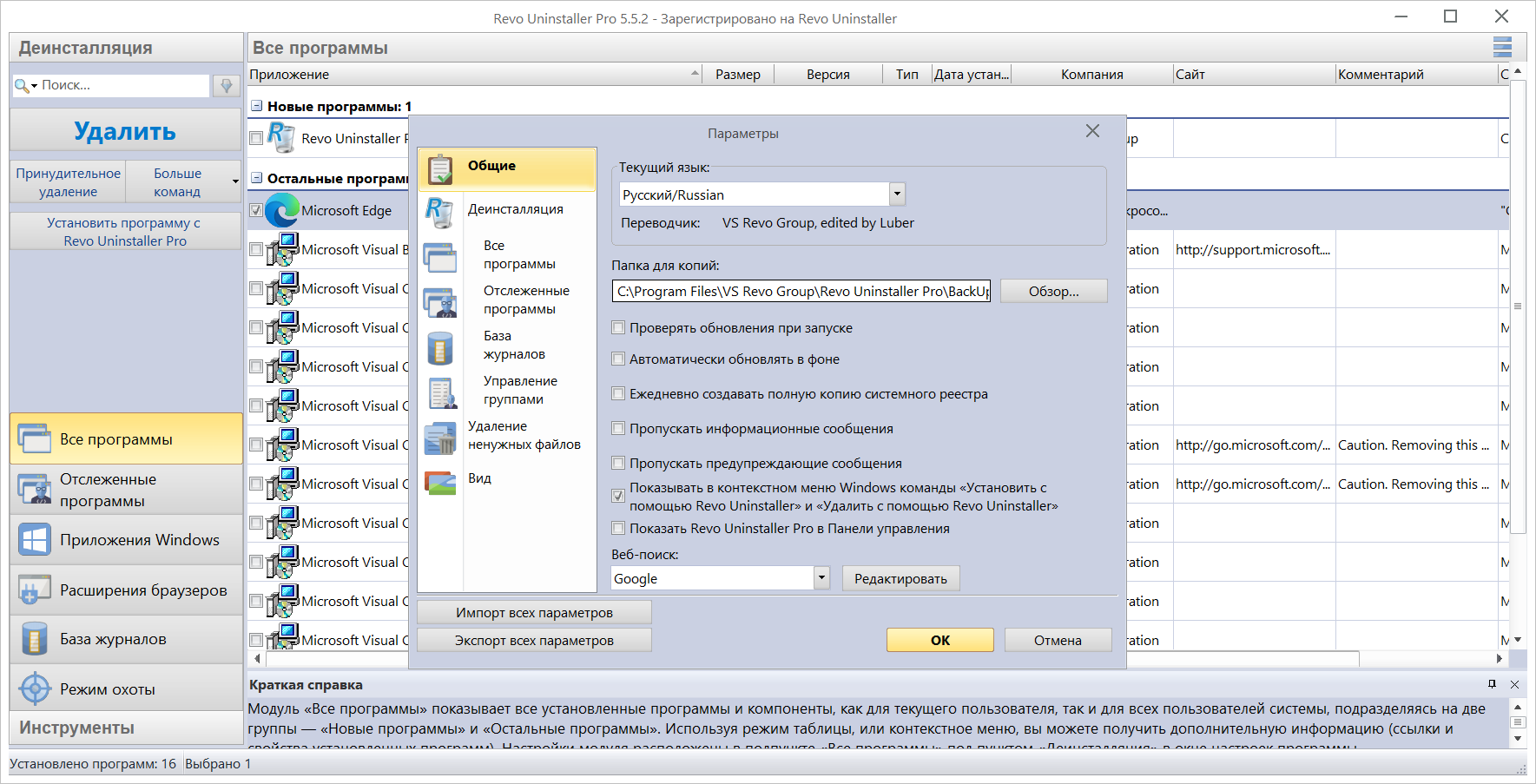This screenshot has width=1536, height=784.
Task: Click the "Установлено программ: 16" status text
Action: point(93,764)
